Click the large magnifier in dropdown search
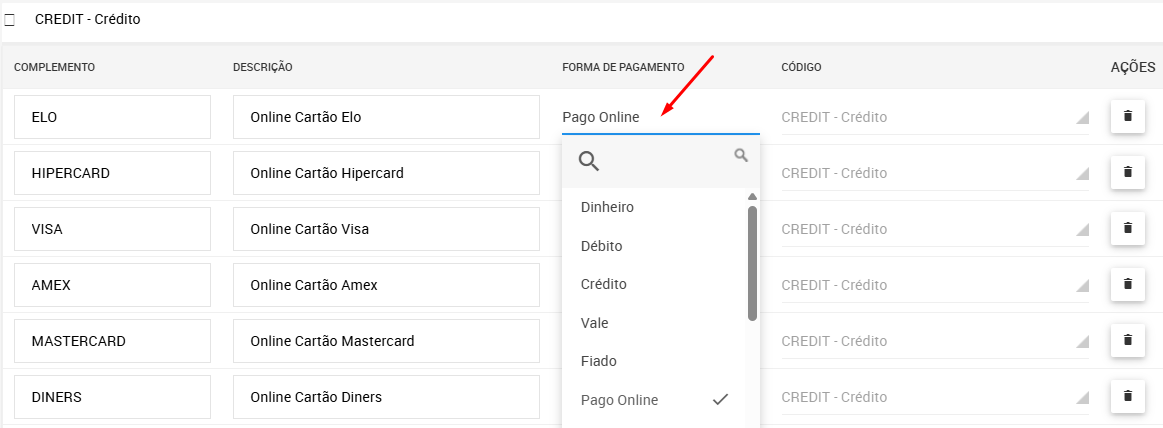The height and width of the screenshot is (428, 1163). [x=589, y=161]
